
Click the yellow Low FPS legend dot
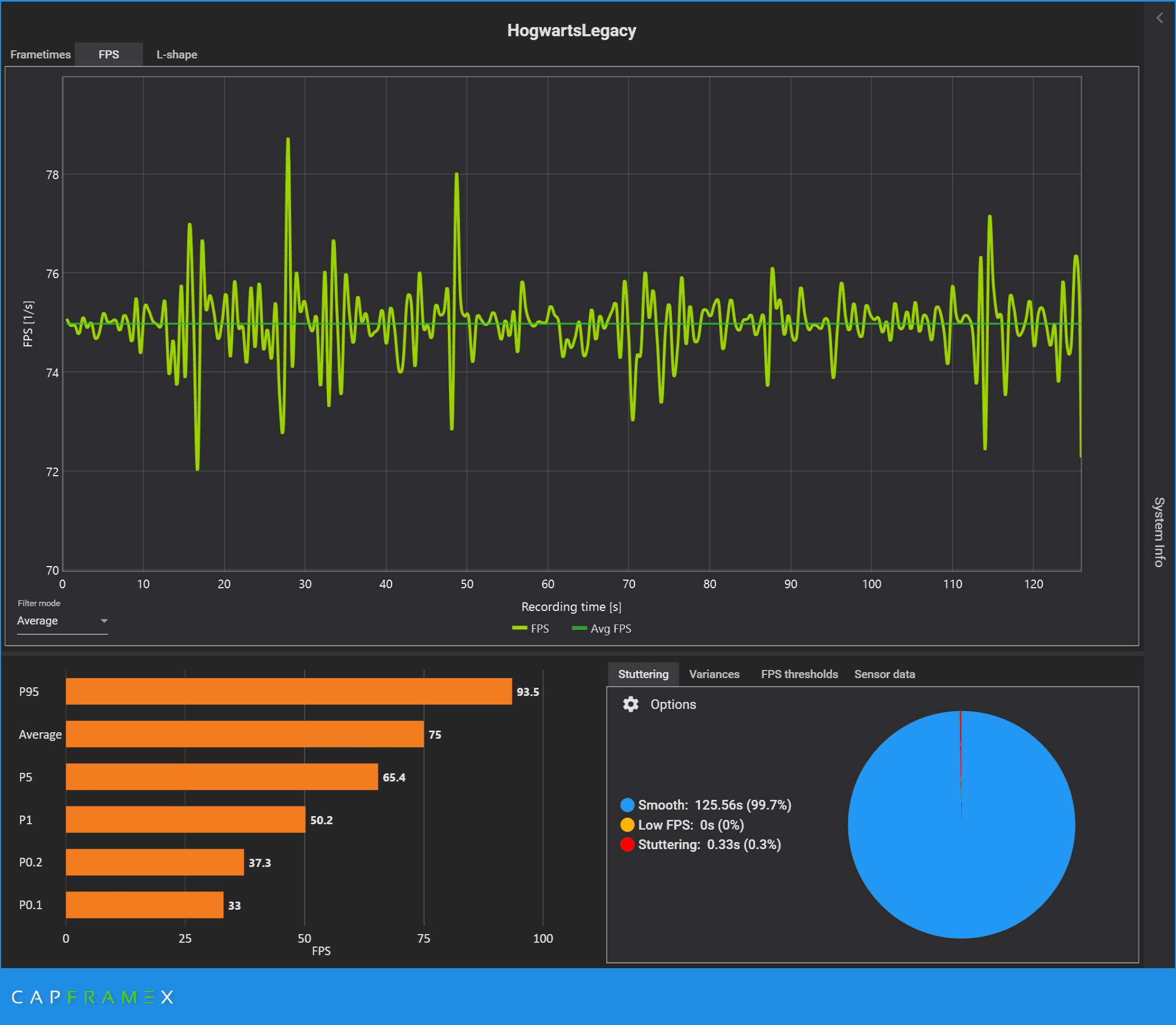click(x=627, y=825)
